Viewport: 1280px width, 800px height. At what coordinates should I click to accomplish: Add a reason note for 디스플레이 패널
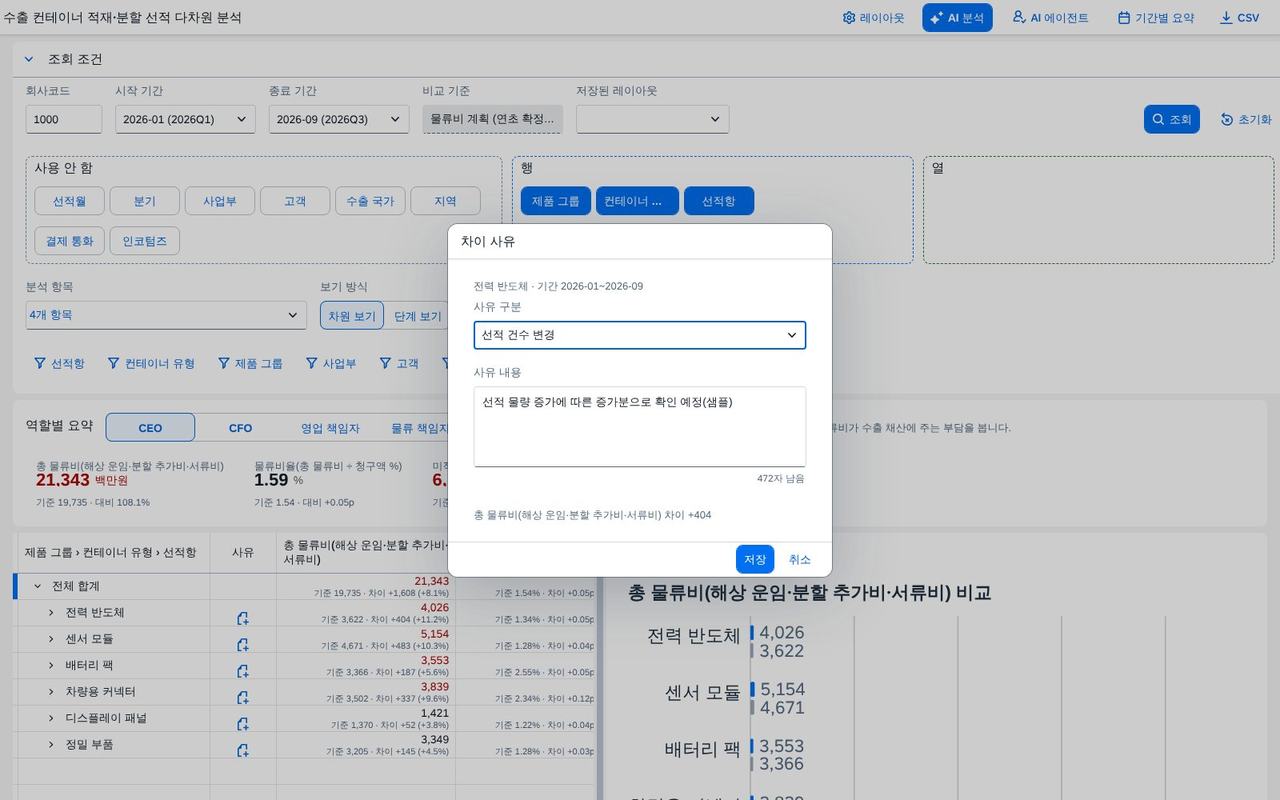(x=242, y=724)
